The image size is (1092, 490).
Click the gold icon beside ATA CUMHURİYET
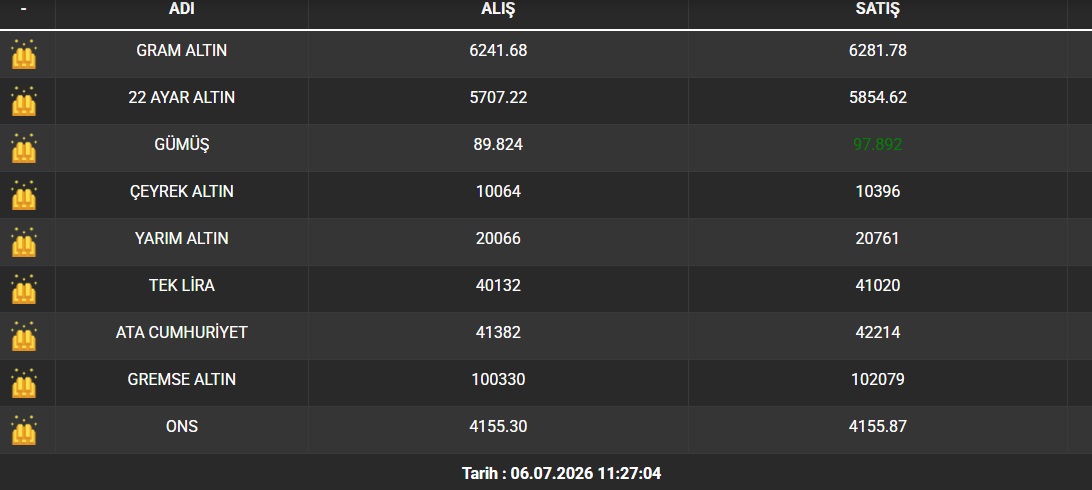pyautogui.click(x=24, y=335)
